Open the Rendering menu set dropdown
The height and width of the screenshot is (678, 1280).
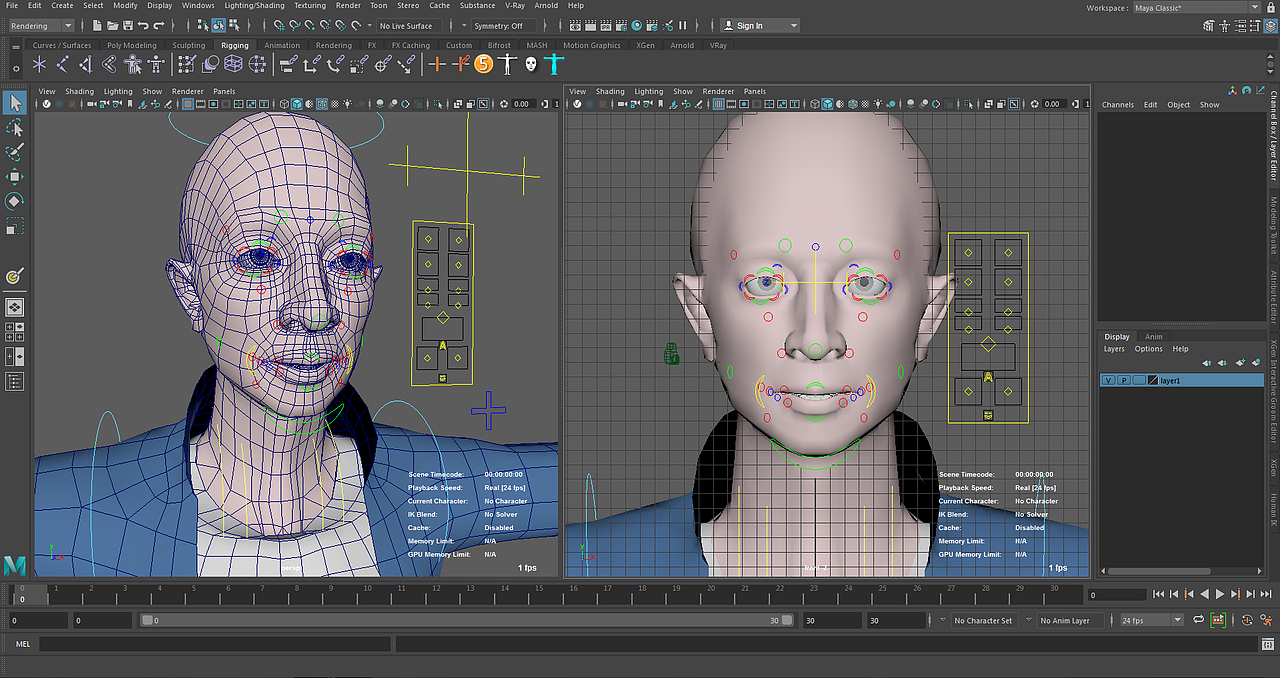(x=41, y=26)
